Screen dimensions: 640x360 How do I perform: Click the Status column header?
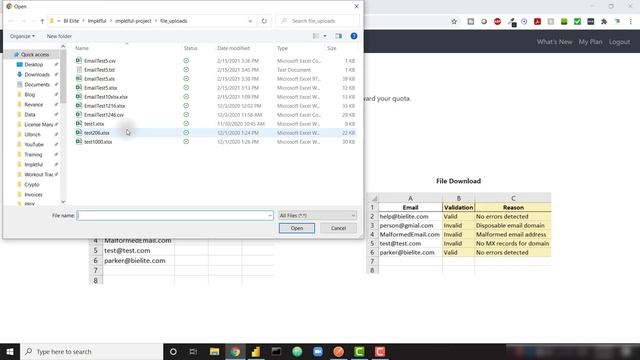[x=191, y=48]
